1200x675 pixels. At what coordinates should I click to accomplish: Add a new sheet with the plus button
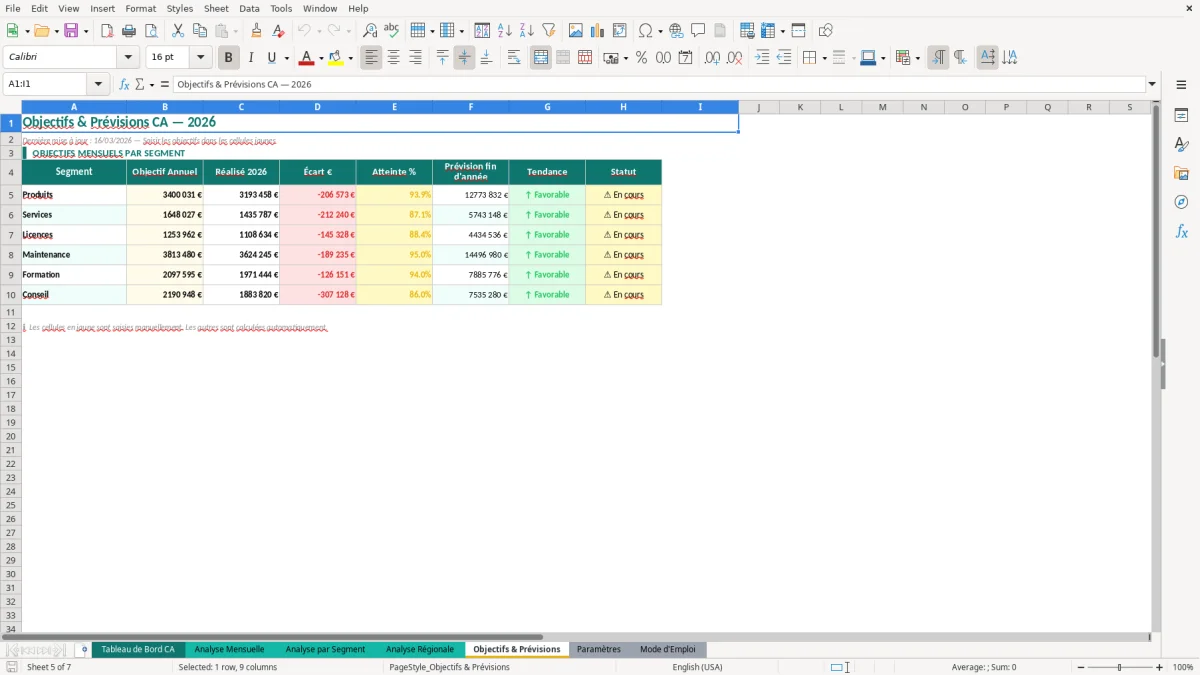pyautogui.click(x=84, y=650)
